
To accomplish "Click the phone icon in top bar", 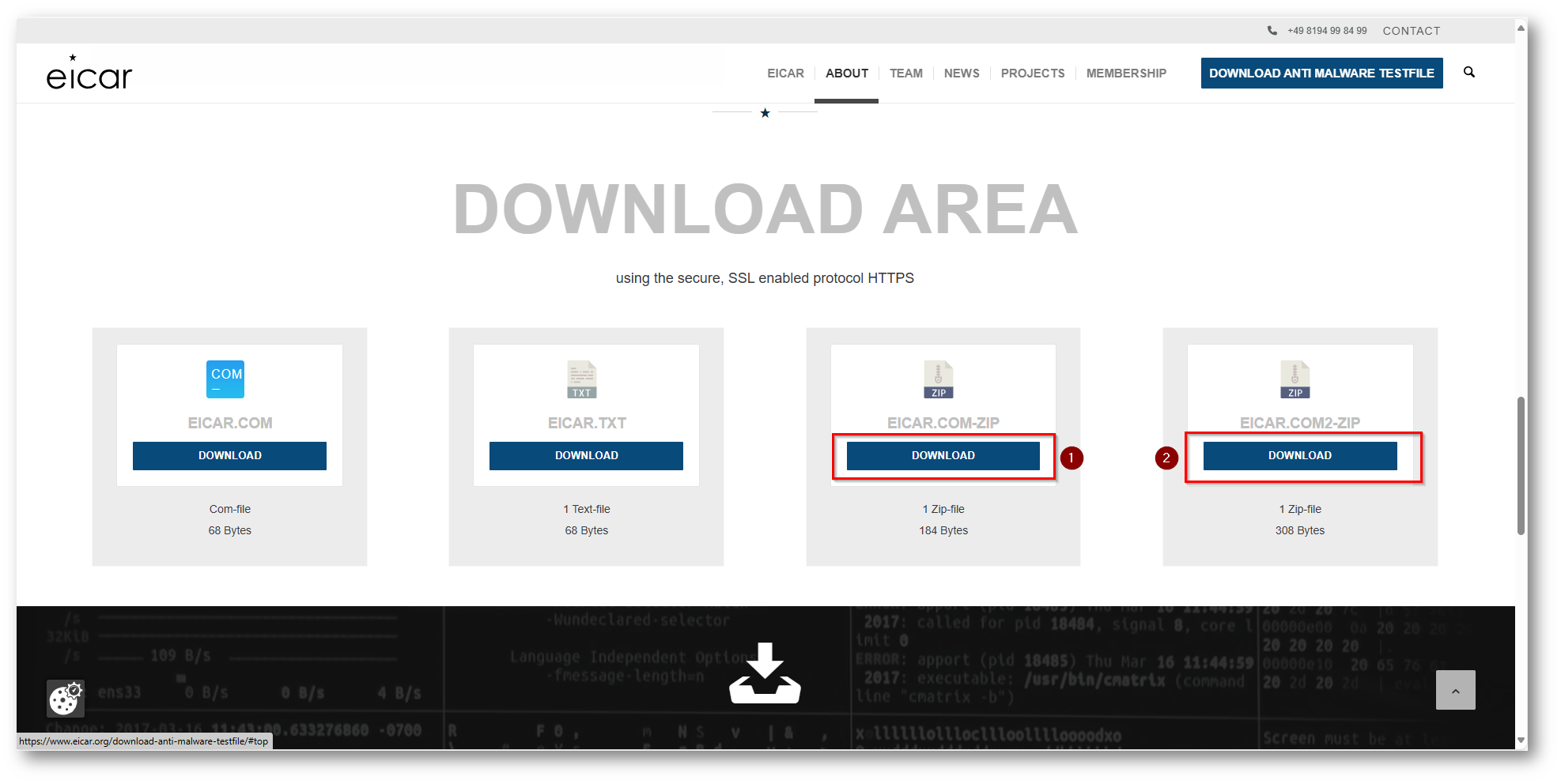I will coord(1272,31).
